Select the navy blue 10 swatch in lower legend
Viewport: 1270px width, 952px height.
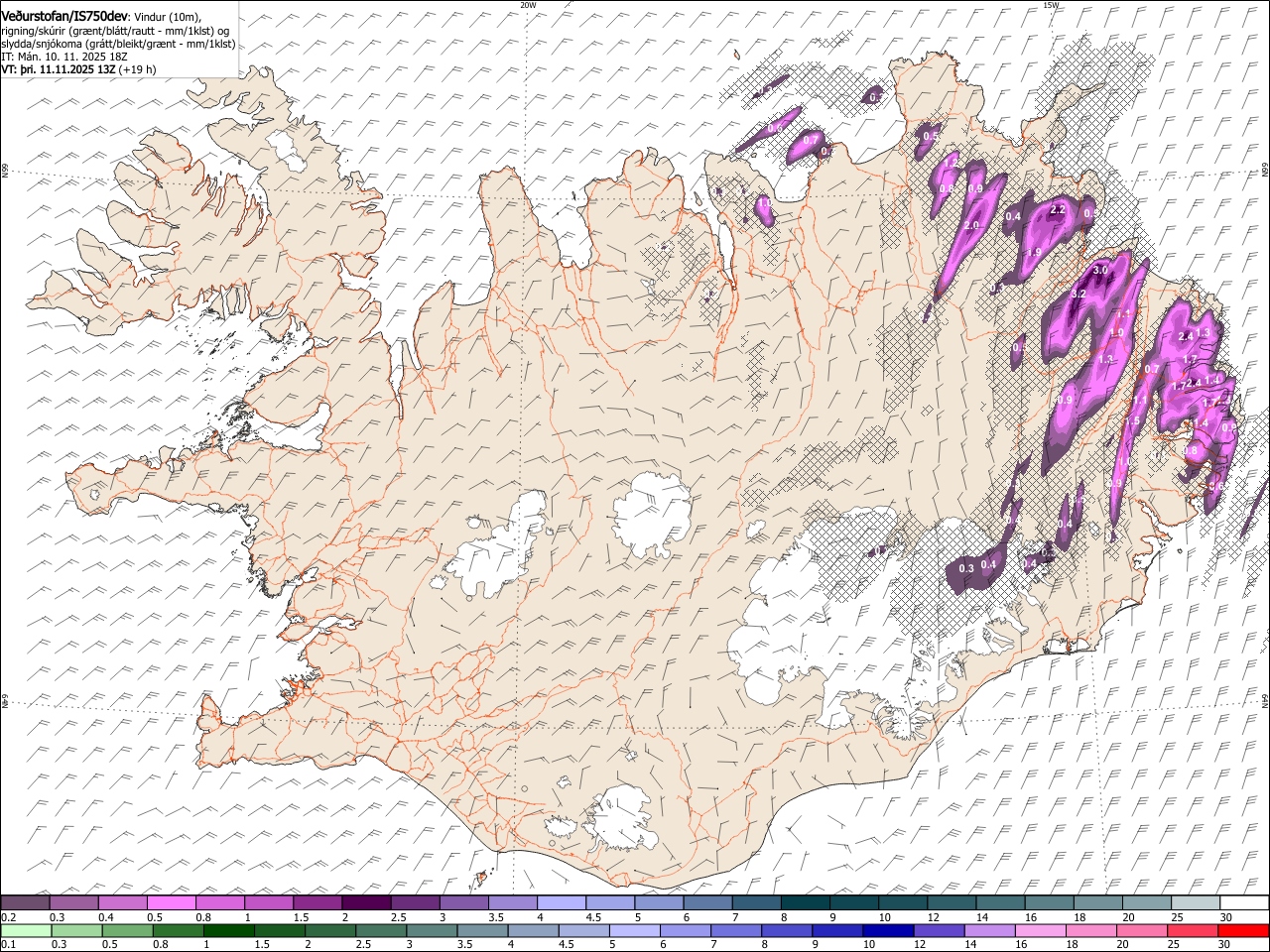(888, 930)
